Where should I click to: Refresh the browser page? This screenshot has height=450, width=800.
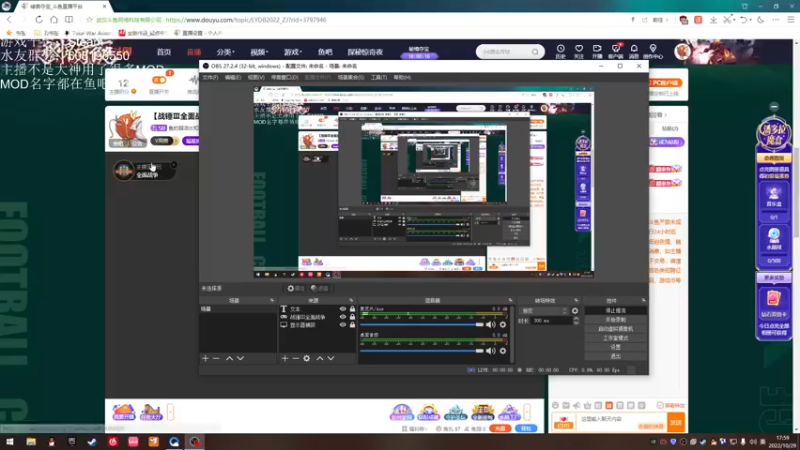39,19
